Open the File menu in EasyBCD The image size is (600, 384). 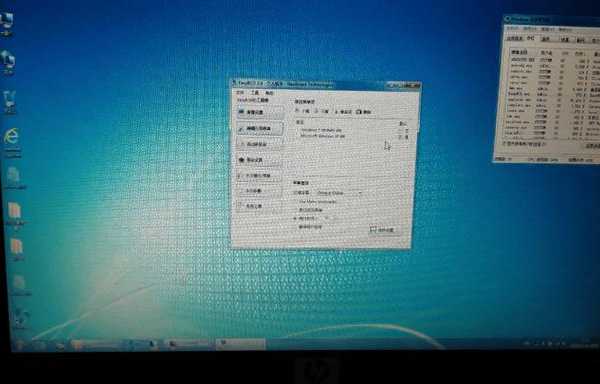[240, 93]
